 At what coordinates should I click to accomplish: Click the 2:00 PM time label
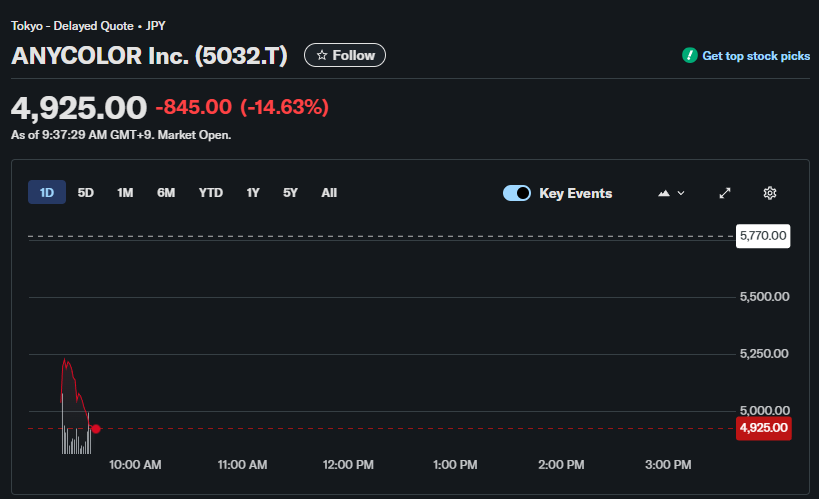(x=561, y=465)
